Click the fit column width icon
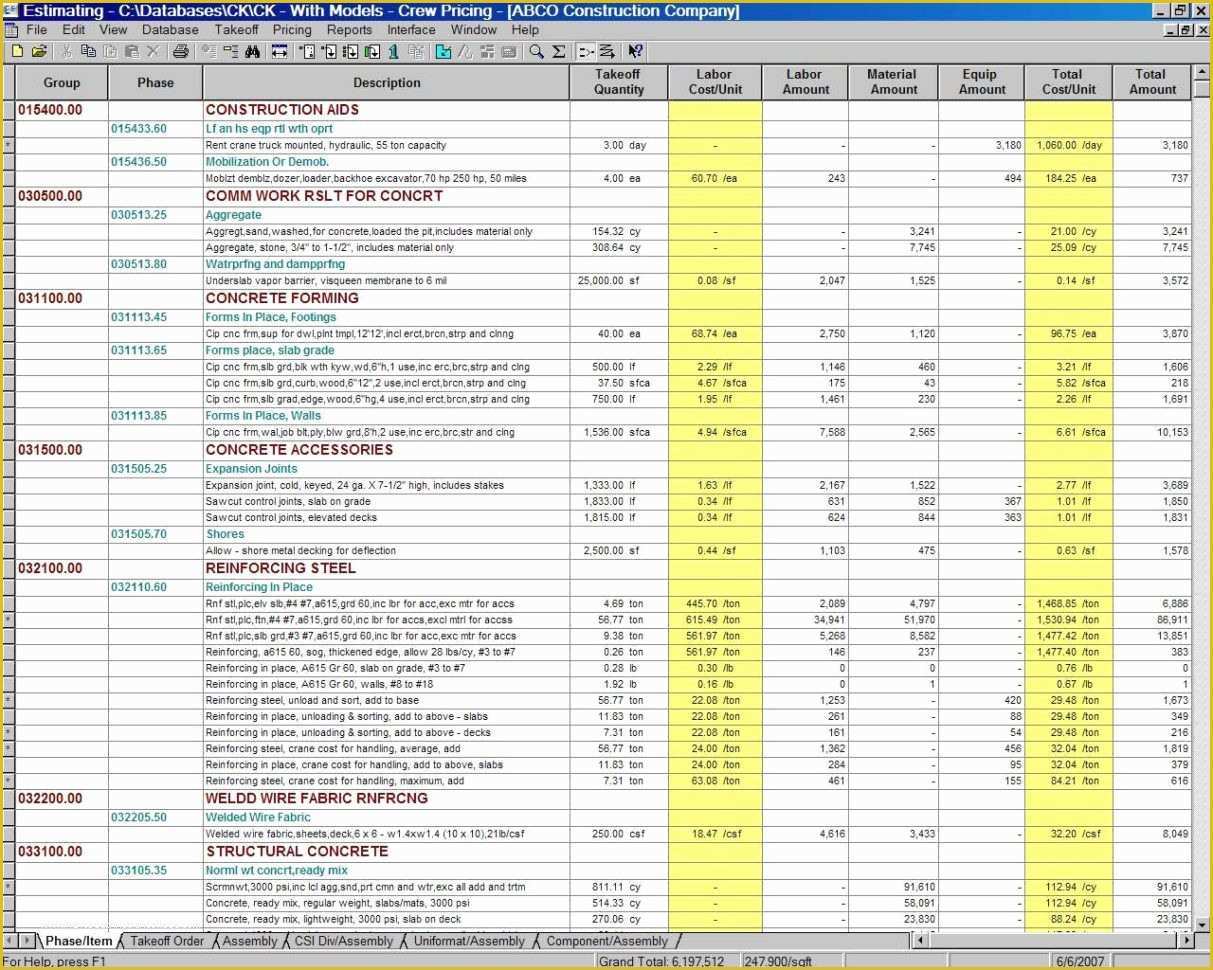The height and width of the screenshot is (970, 1213). pyautogui.click(x=279, y=51)
